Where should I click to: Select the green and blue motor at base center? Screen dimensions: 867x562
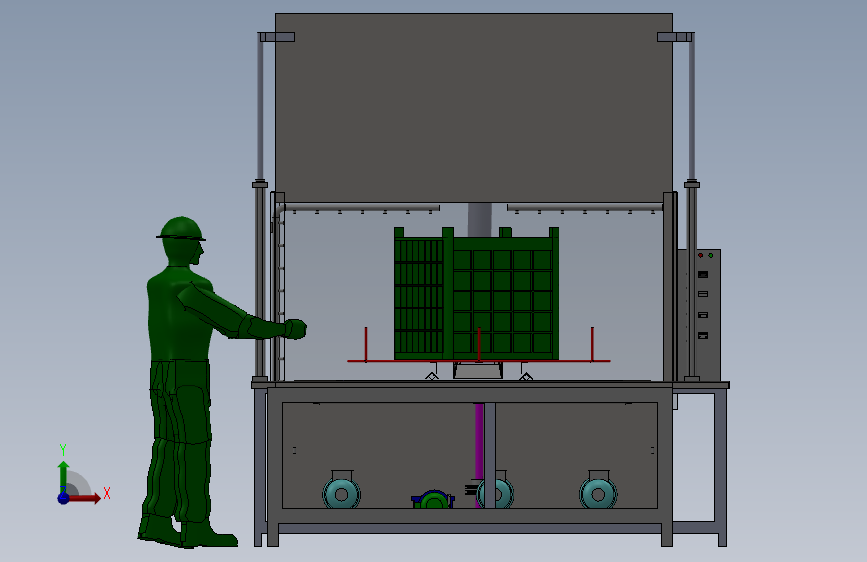tap(433, 499)
